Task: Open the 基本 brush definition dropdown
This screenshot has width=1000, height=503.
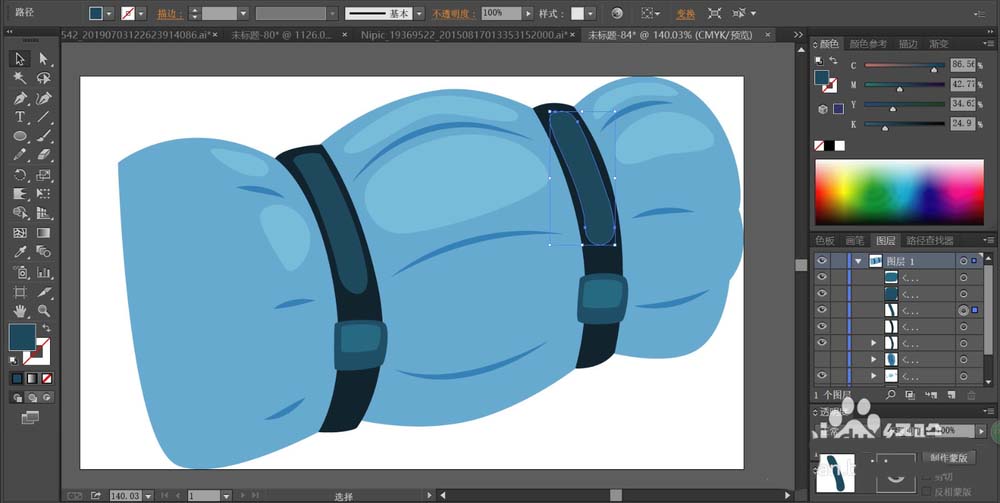Action: click(x=418, y=13)
